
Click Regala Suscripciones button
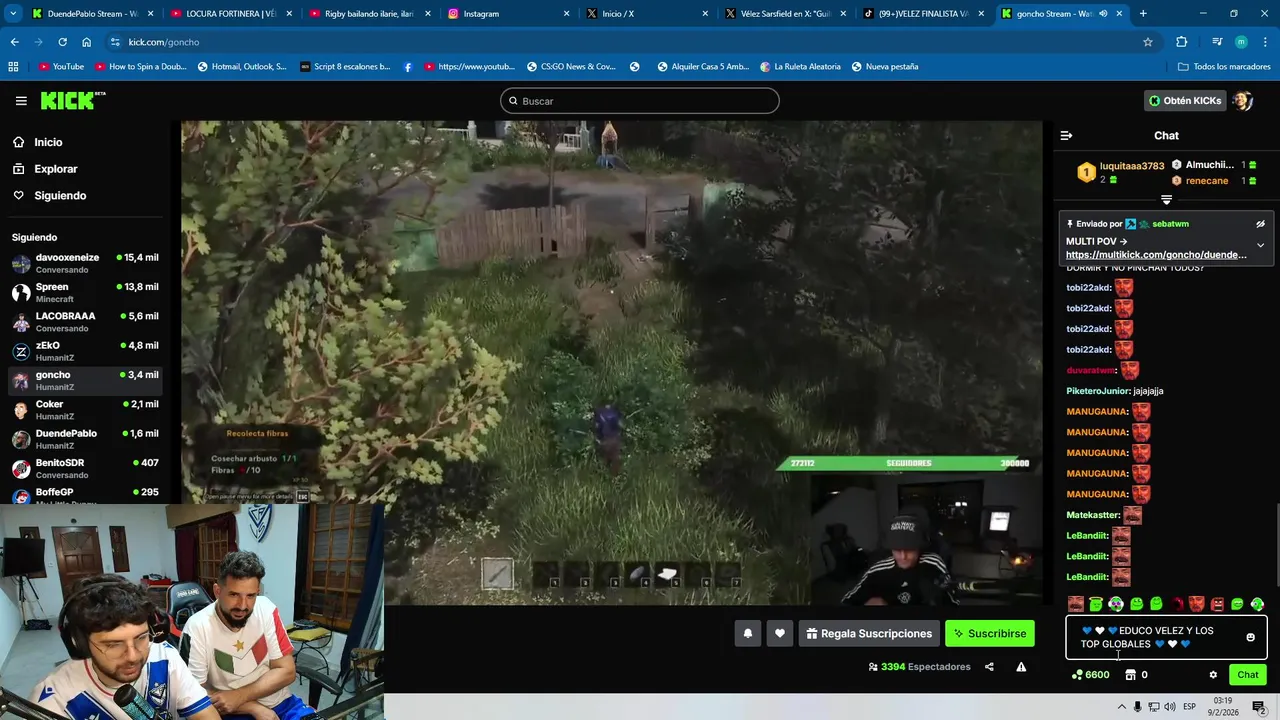click(x=869, y=633)
